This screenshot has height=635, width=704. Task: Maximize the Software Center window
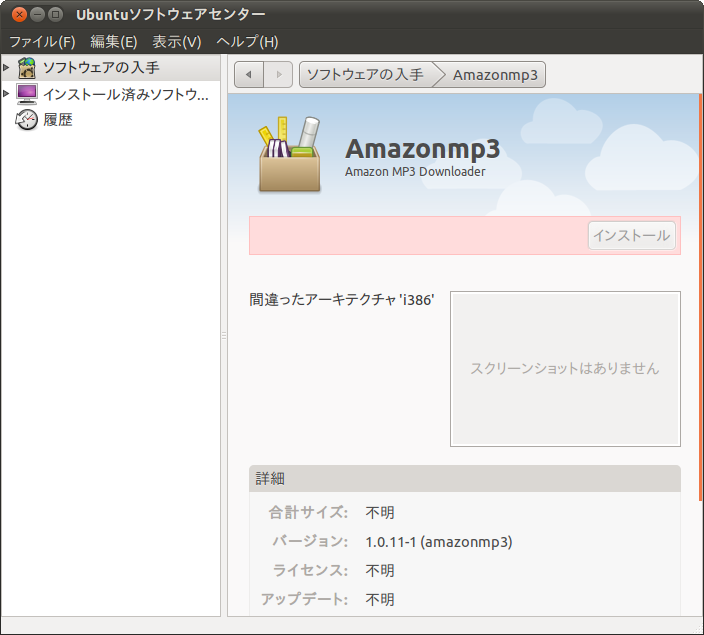[55, 14]
